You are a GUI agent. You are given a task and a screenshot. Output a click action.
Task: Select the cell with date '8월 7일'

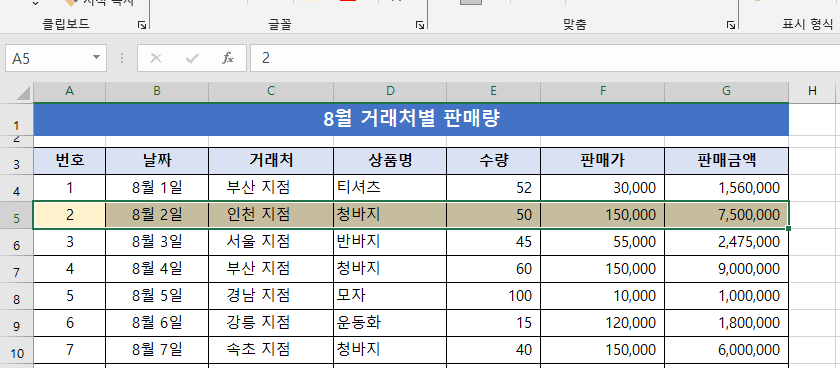point(157,351)
